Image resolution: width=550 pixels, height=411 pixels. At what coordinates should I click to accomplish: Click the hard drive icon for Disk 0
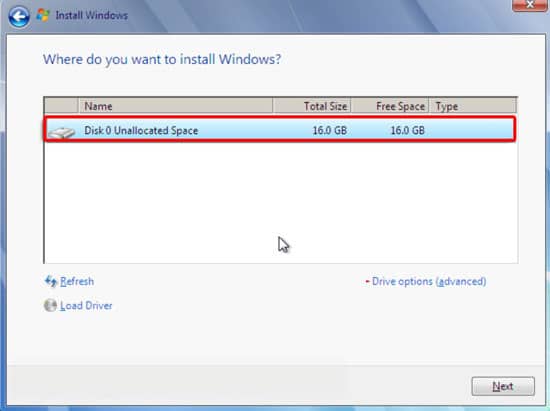61,132
